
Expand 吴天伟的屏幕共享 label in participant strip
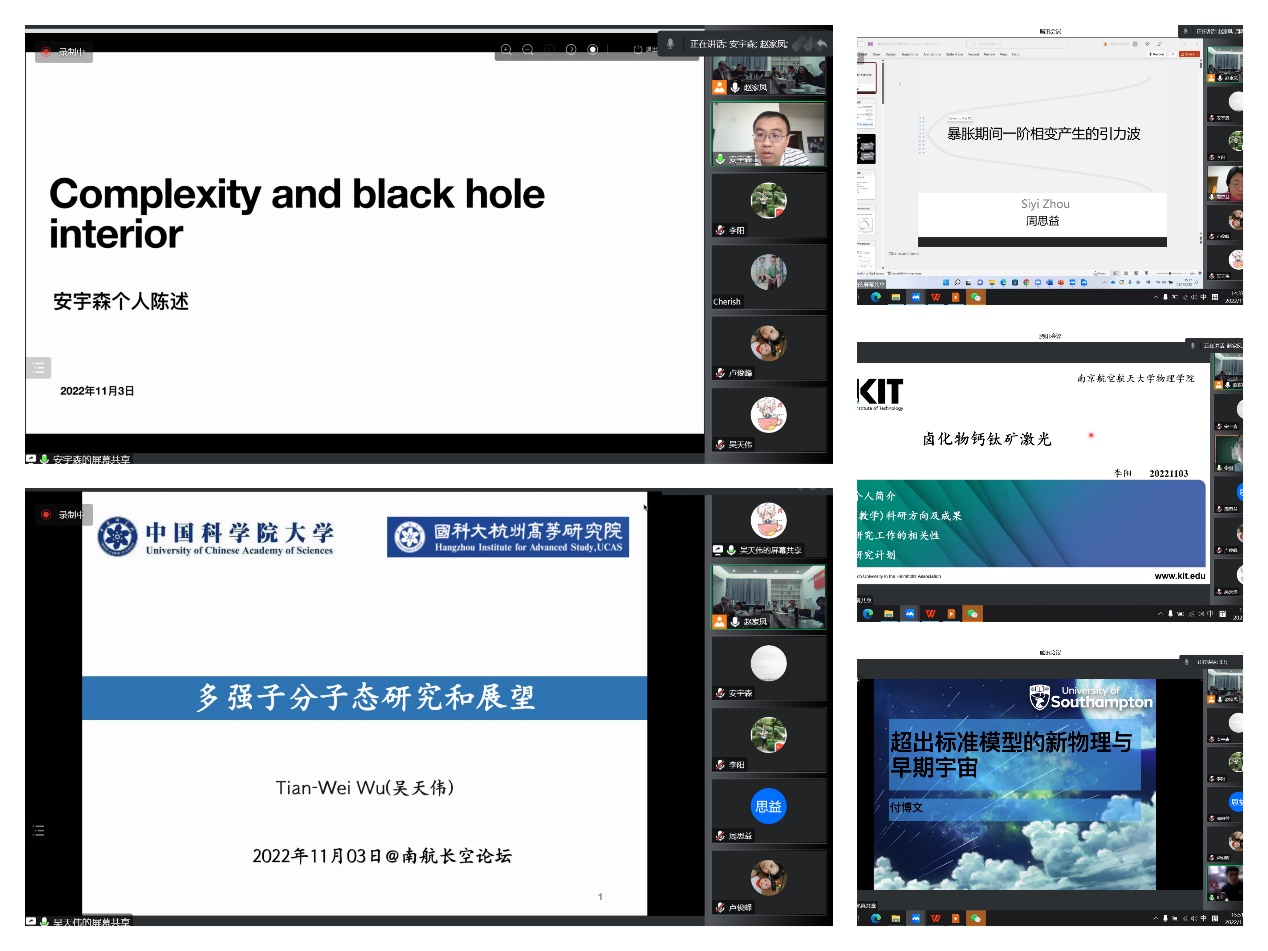pos(768,550)
